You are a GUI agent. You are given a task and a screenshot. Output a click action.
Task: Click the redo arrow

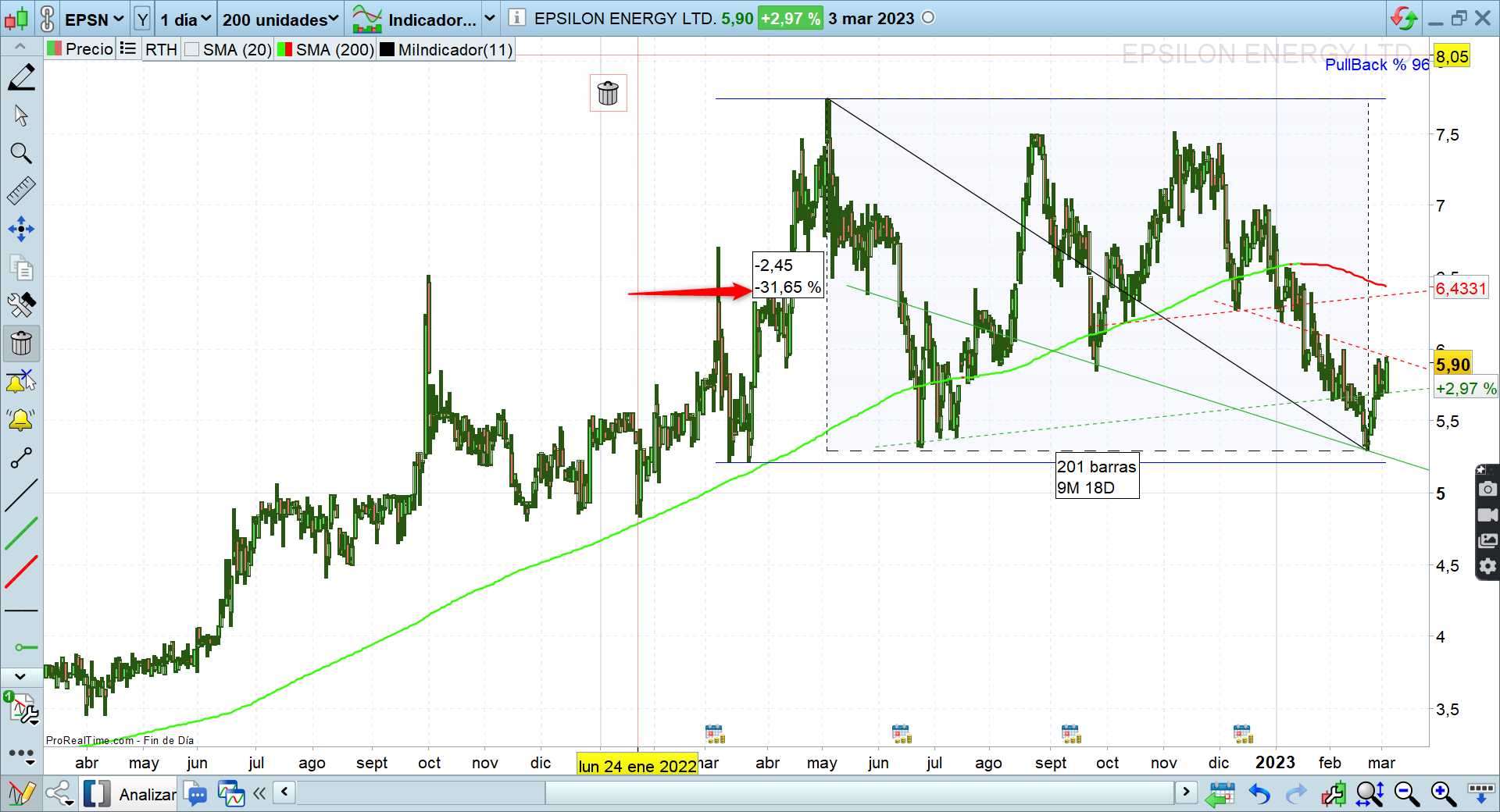coord(1296,794)
